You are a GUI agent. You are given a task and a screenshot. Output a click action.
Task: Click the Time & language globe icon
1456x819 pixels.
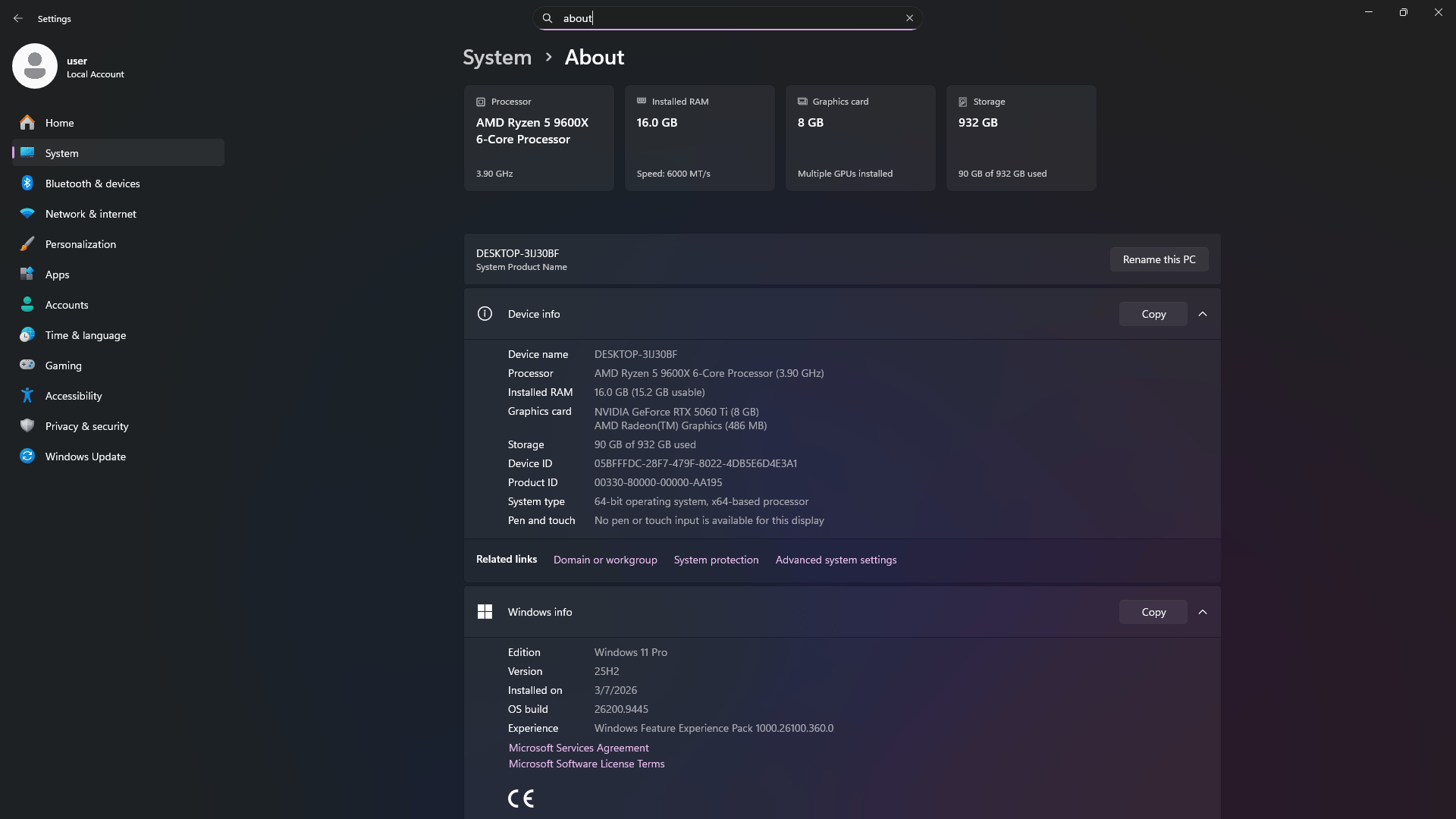pos(27,334)
